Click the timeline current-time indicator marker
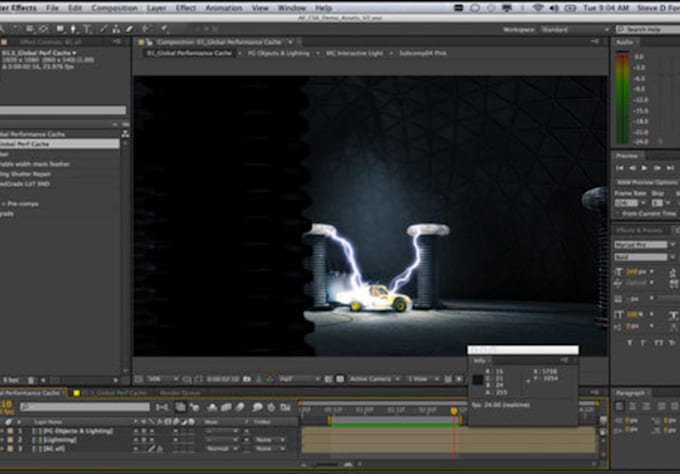The width and height of the screenshot is (680, 474). click(x=454, y=411)
